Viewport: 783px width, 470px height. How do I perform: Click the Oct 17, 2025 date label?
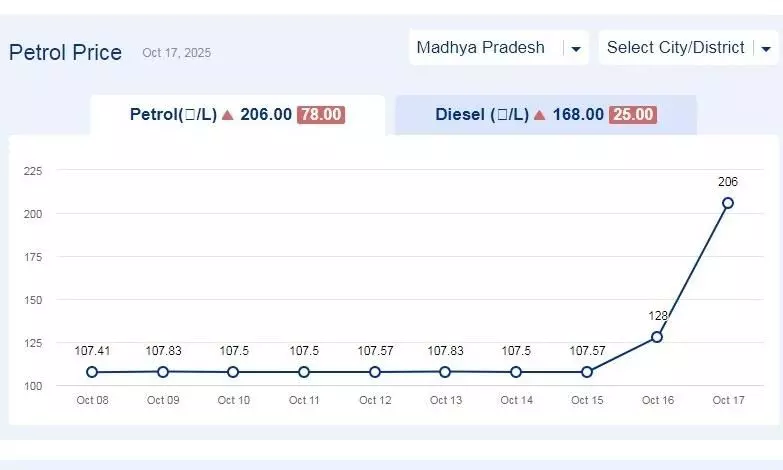coord(176,53)
